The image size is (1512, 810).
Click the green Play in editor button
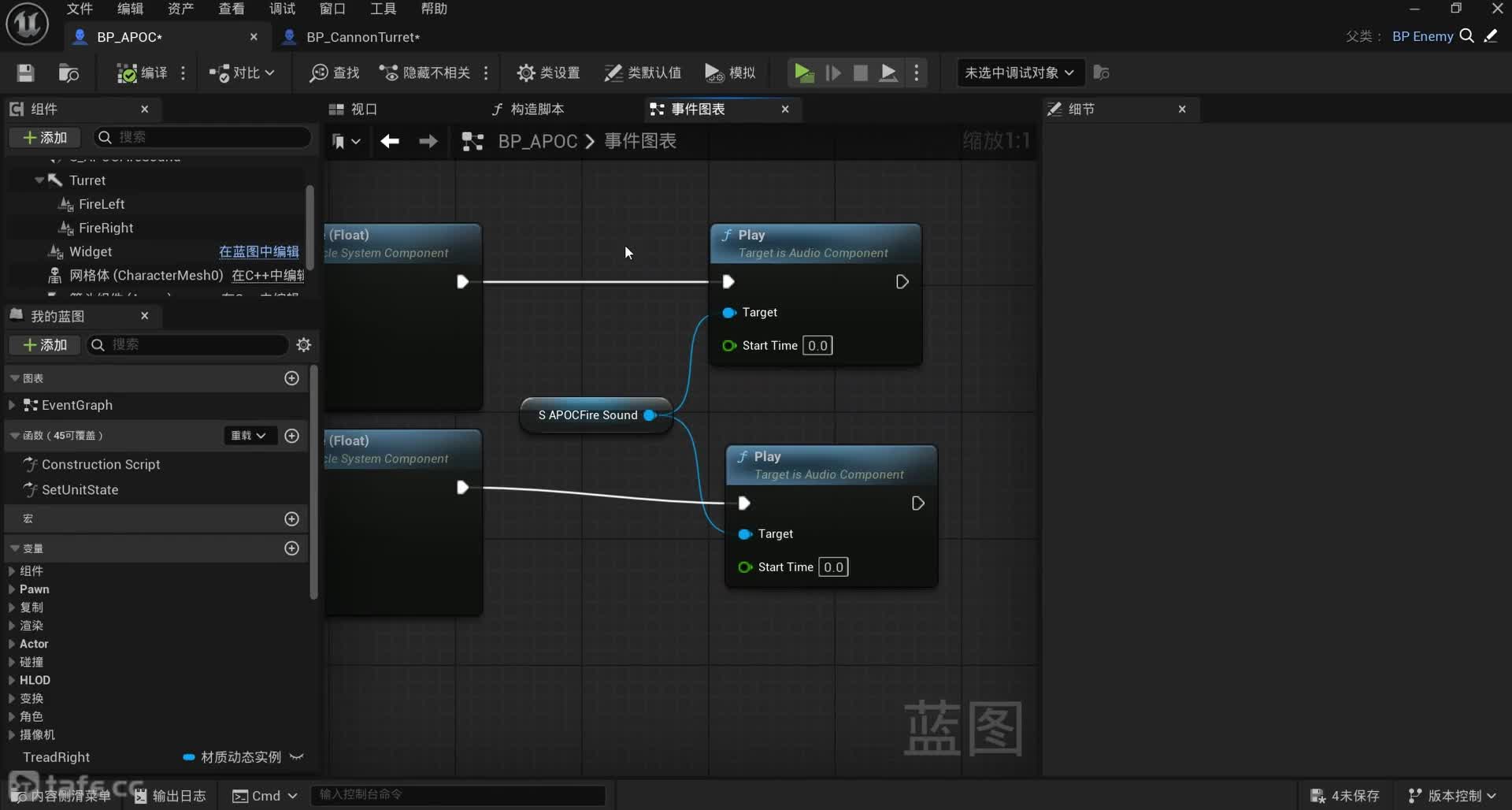tap(803, 73)
